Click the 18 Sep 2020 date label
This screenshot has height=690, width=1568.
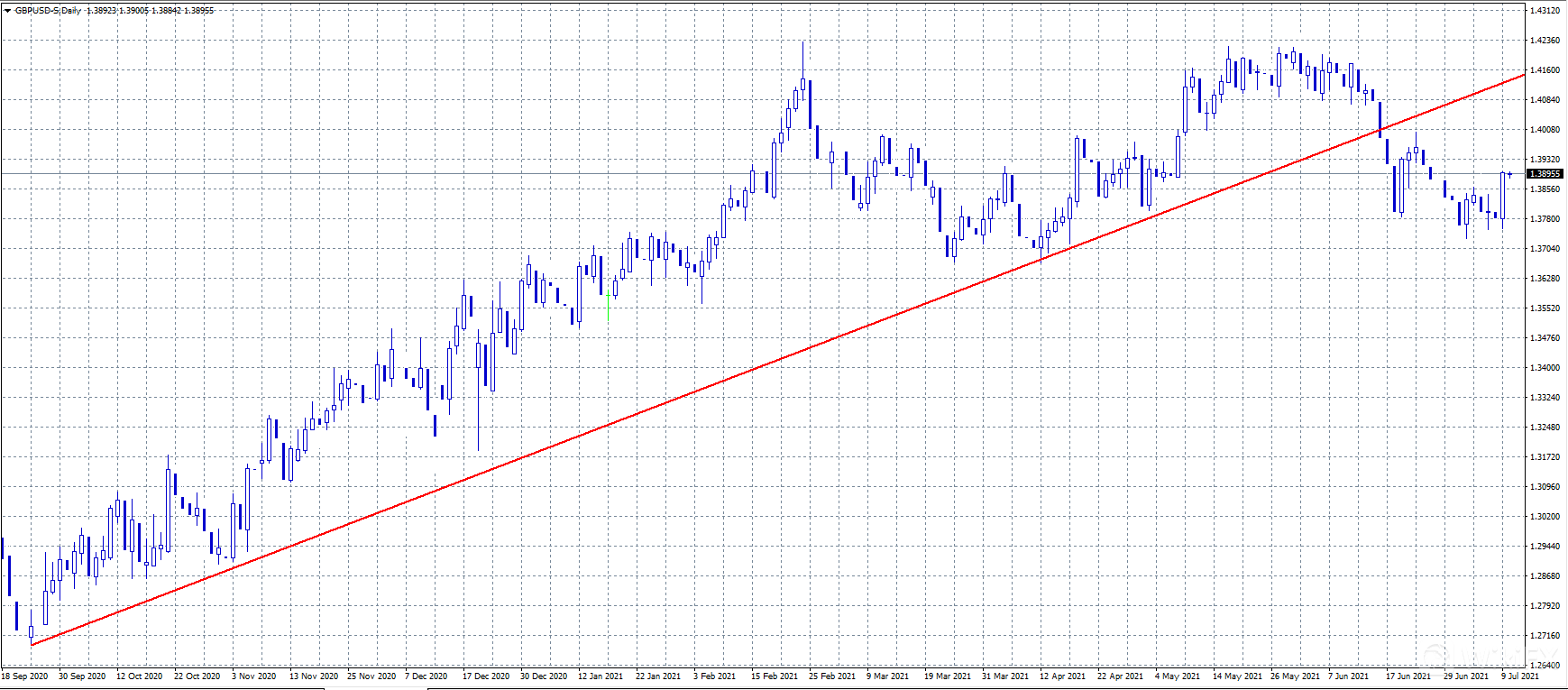pyautogui.click(x=25, y=676)
